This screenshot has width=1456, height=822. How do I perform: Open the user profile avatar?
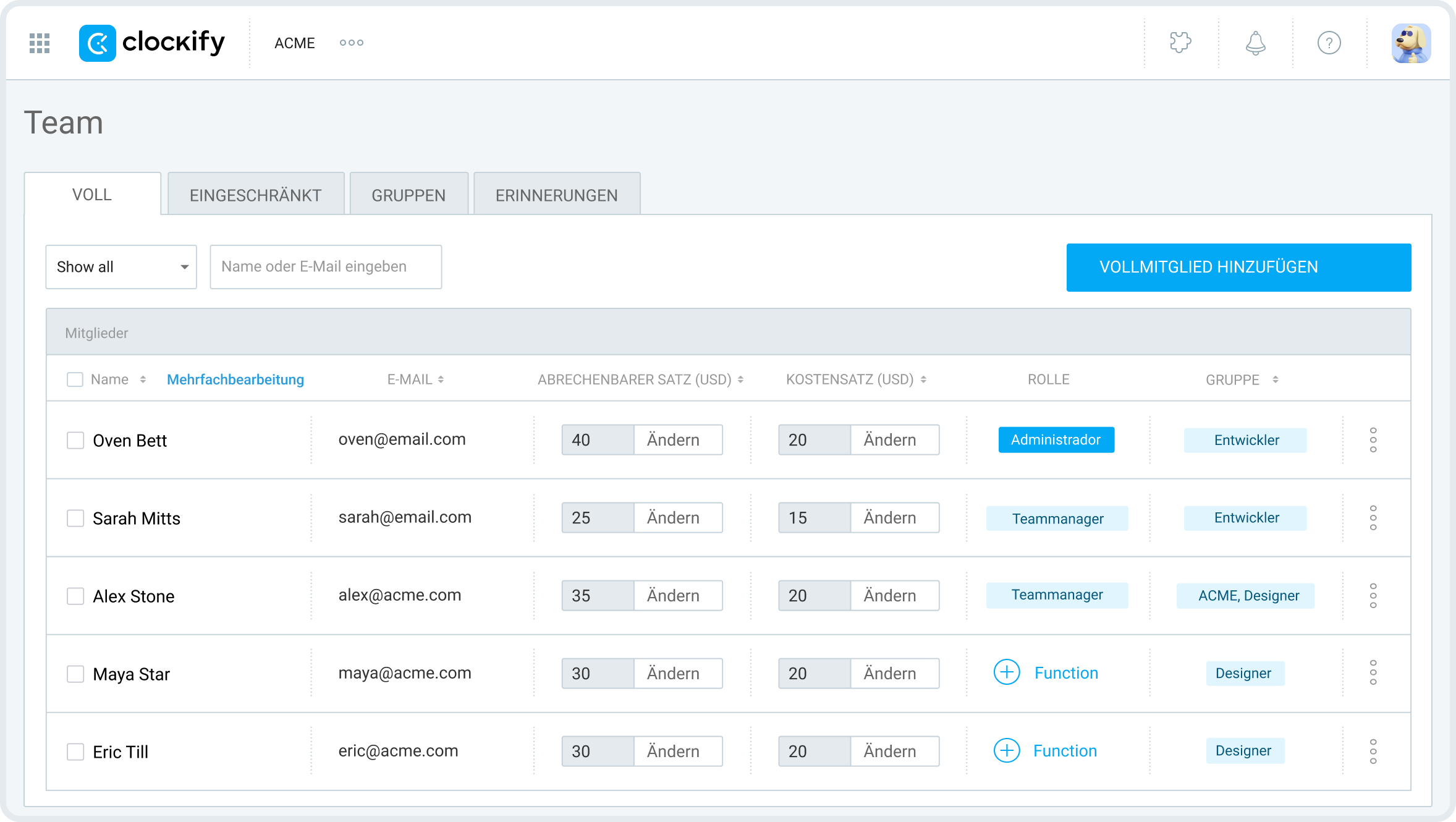pos(1411,43)
